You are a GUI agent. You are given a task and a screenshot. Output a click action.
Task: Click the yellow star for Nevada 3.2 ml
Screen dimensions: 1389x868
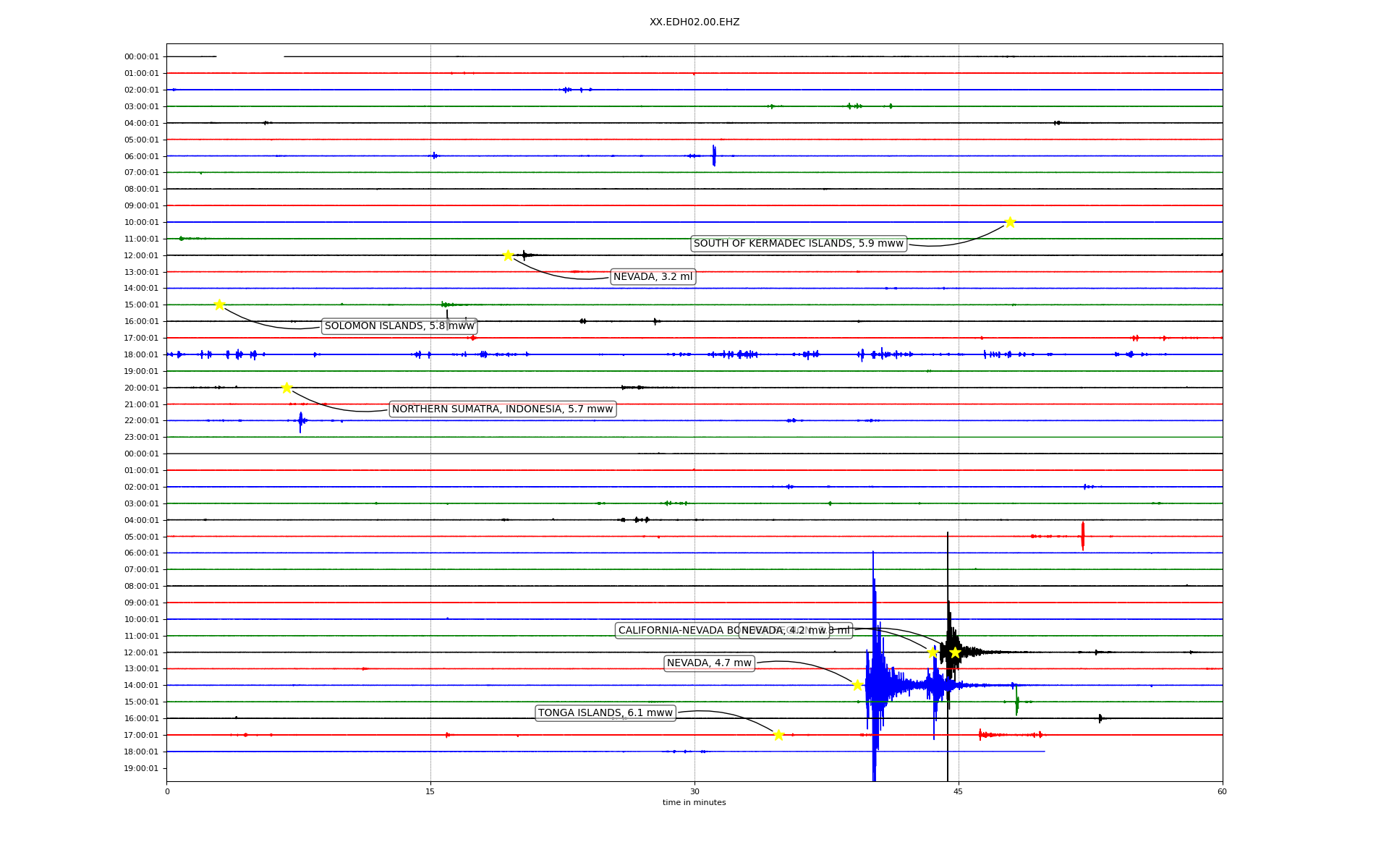pyautogui.click(x=508, y=255)
